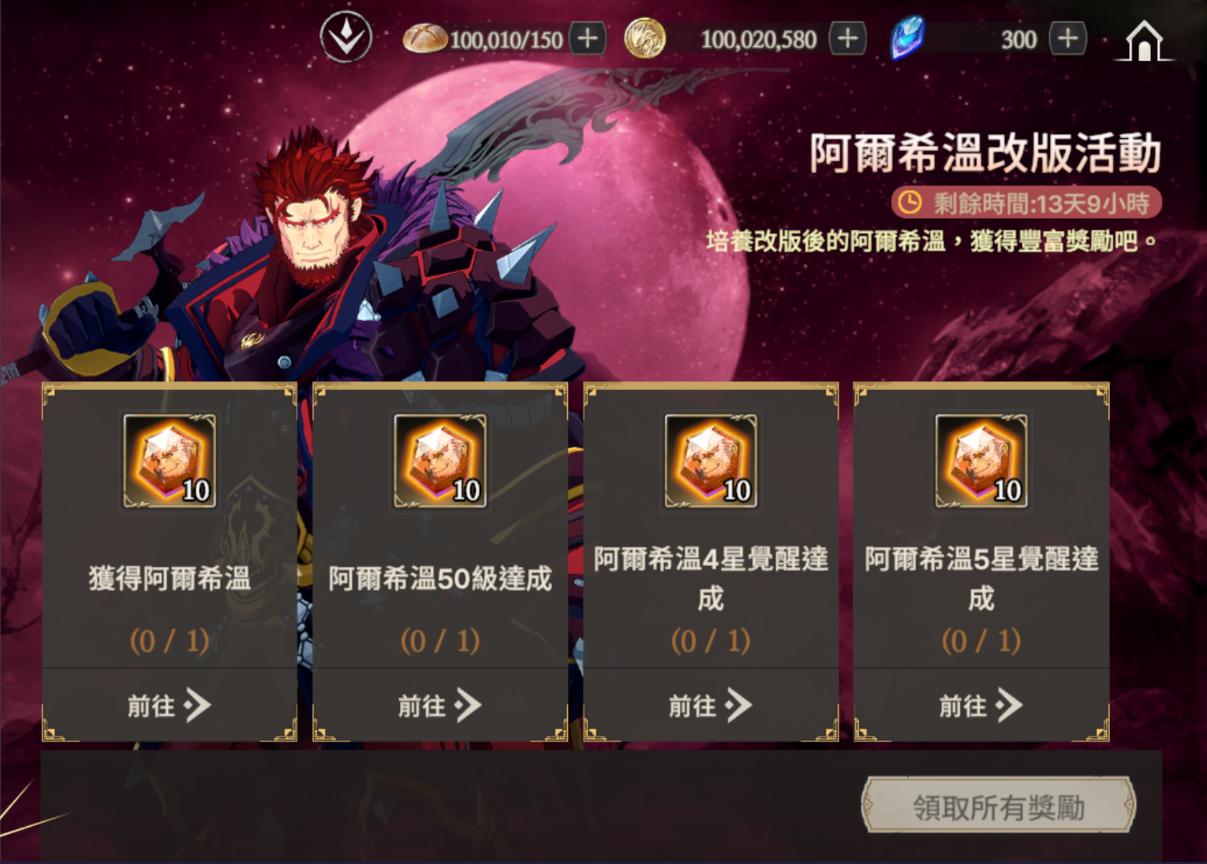Tap the gold coin currency icon
The width and height of the screenshot is (1207, 864).
[x=645, y=39]
